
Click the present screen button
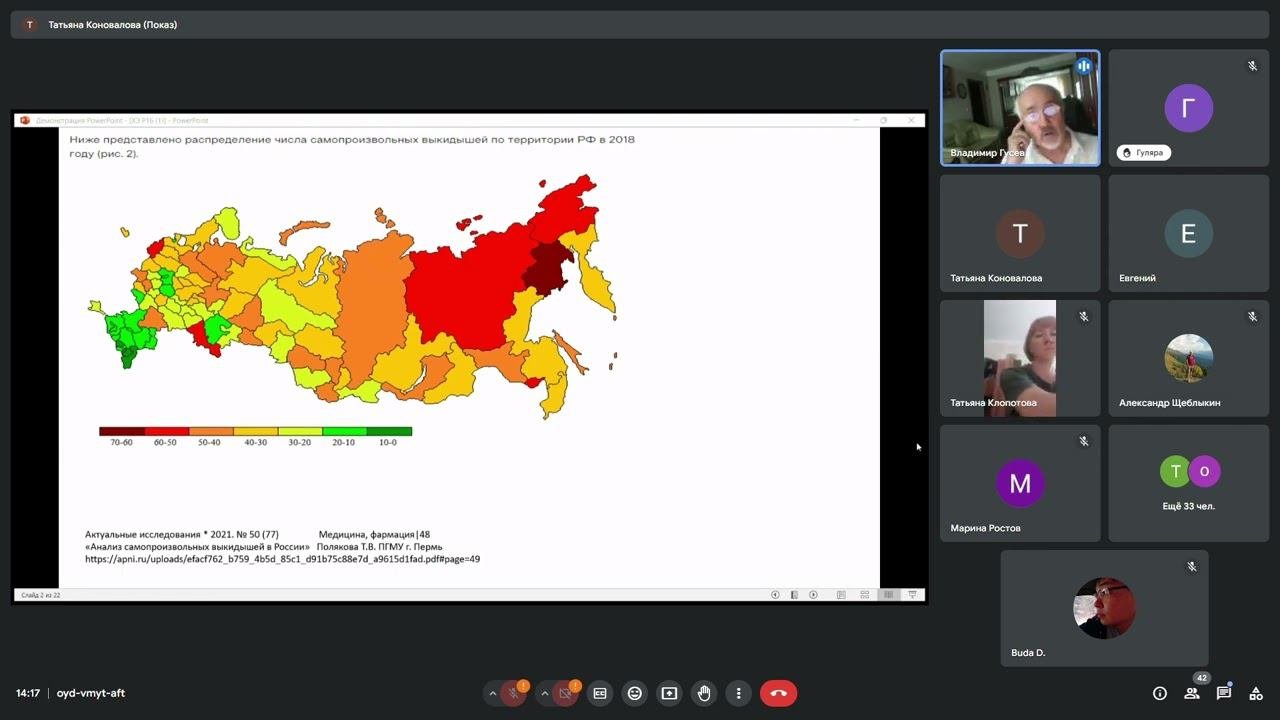(x=669, y=693)
